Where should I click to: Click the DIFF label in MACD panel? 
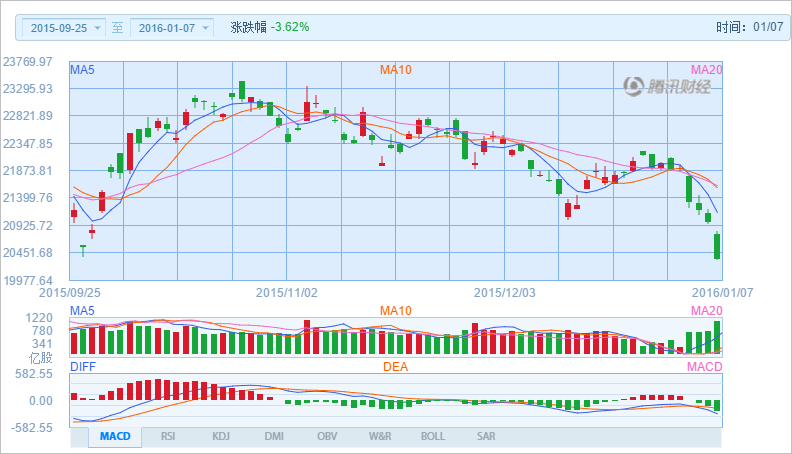pos(83,367)
